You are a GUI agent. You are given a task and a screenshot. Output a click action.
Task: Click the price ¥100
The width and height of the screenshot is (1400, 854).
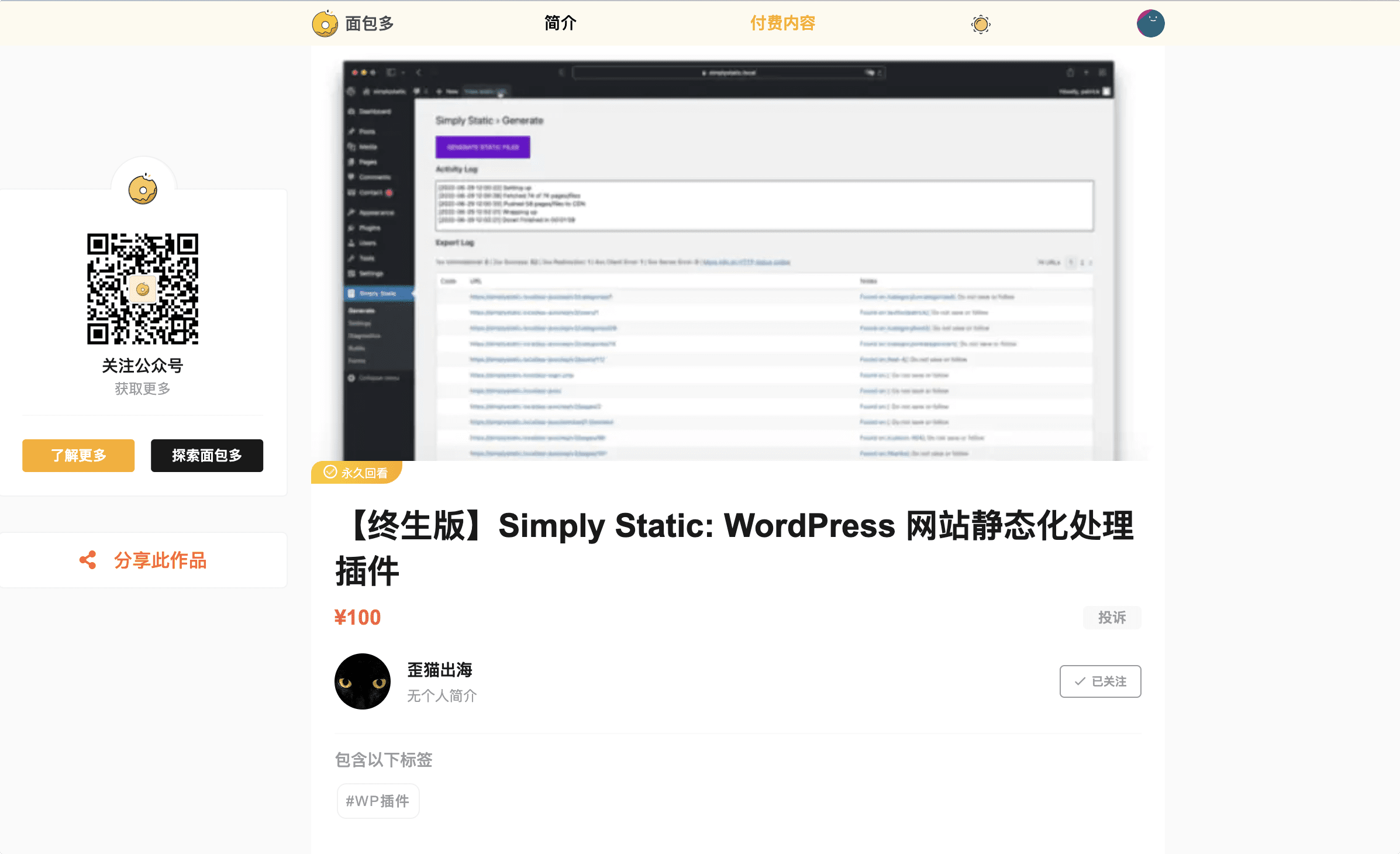[x=357, y=617]
